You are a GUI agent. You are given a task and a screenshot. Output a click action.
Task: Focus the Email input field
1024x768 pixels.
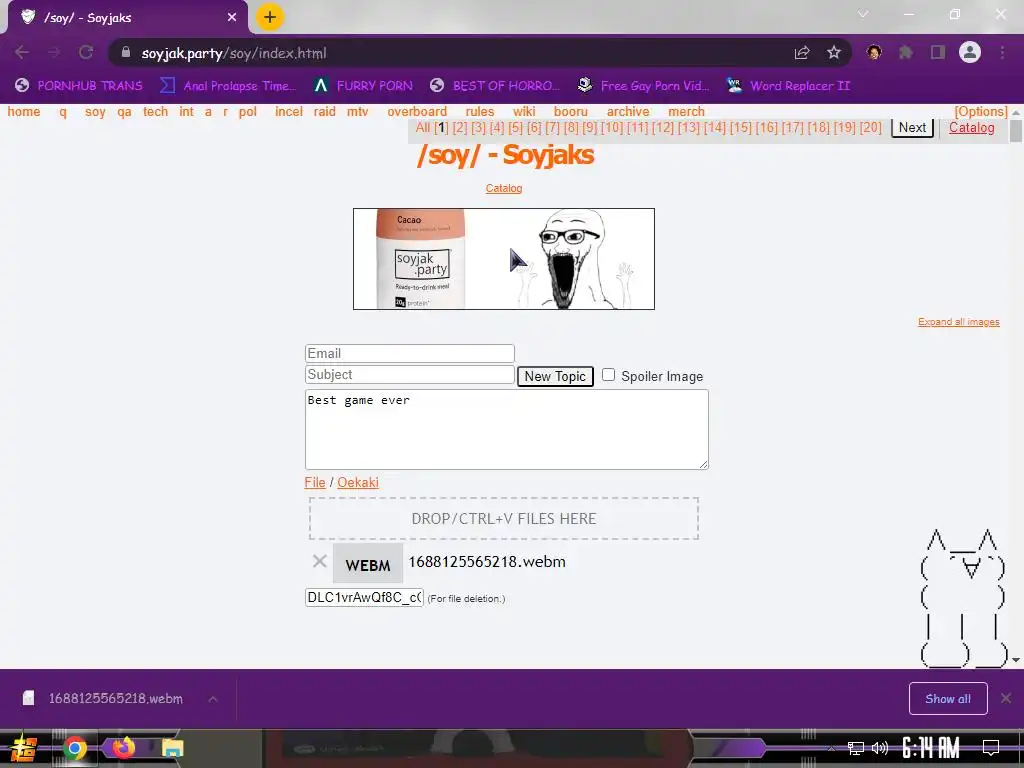tap(409, 353)
